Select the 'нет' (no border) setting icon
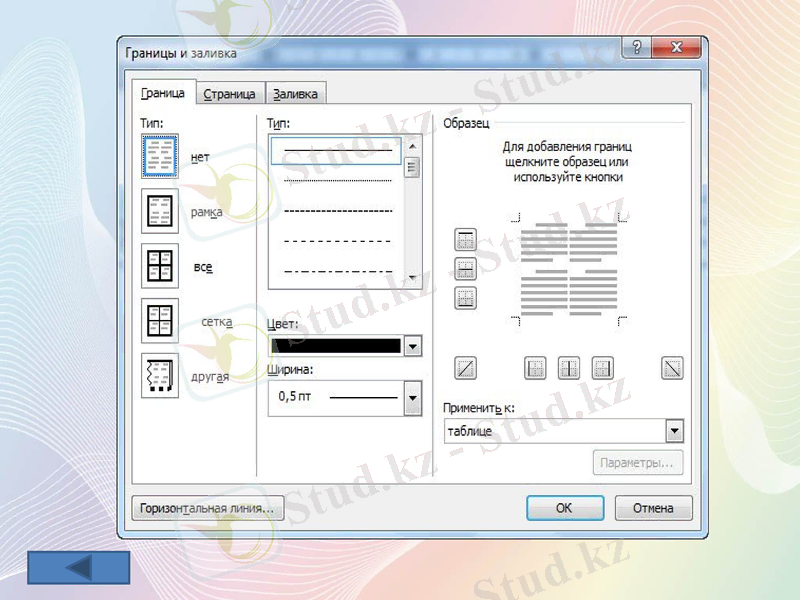This screenshot has height=600, width=800. click(x=160, y=157)
